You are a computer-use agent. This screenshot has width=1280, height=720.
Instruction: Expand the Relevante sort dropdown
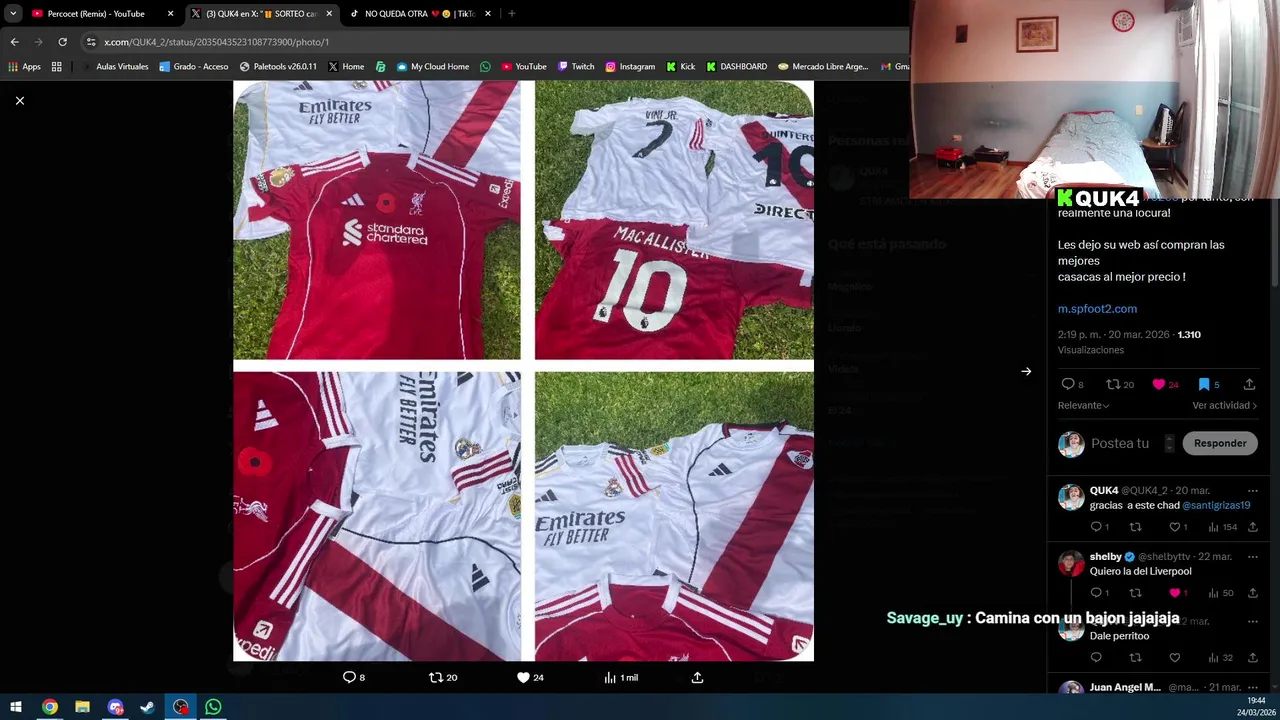[x=1084, y=405]
